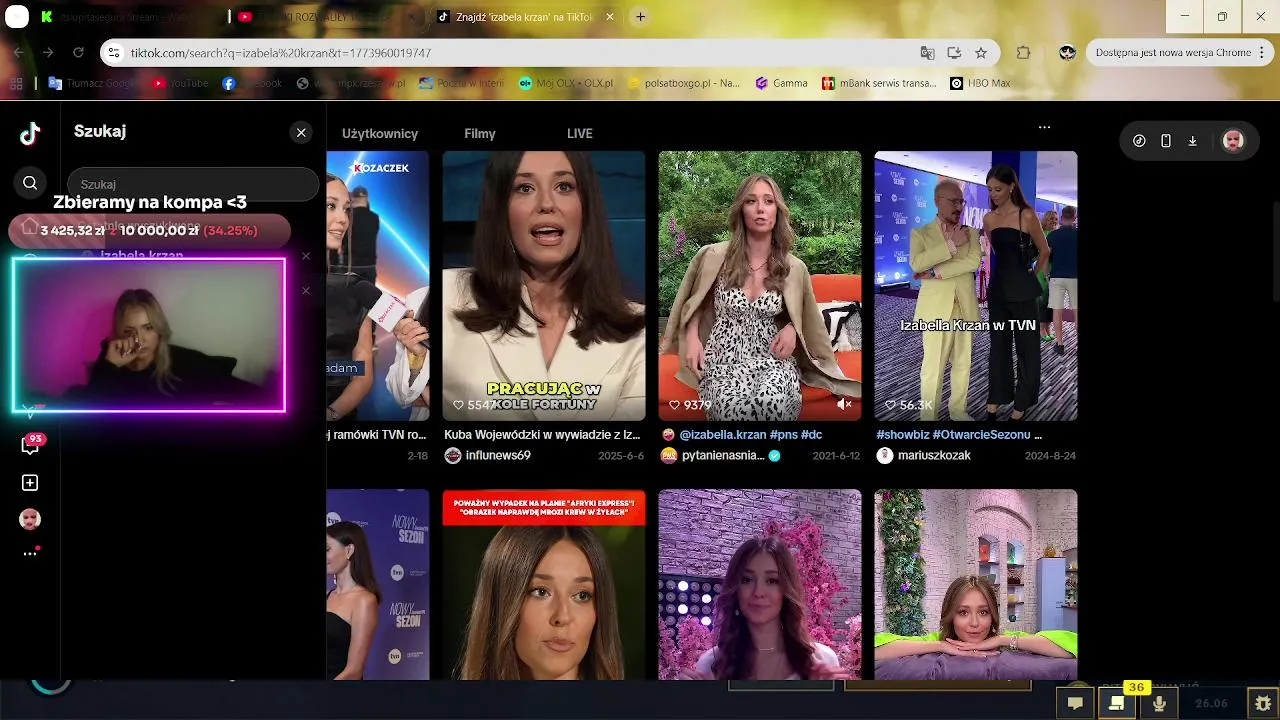Image resolution: width=1280 pixels, height=720 pixels.
Task: Open the more options dots in sidebar
Action: pyautogui.click(x=30, y=553)
